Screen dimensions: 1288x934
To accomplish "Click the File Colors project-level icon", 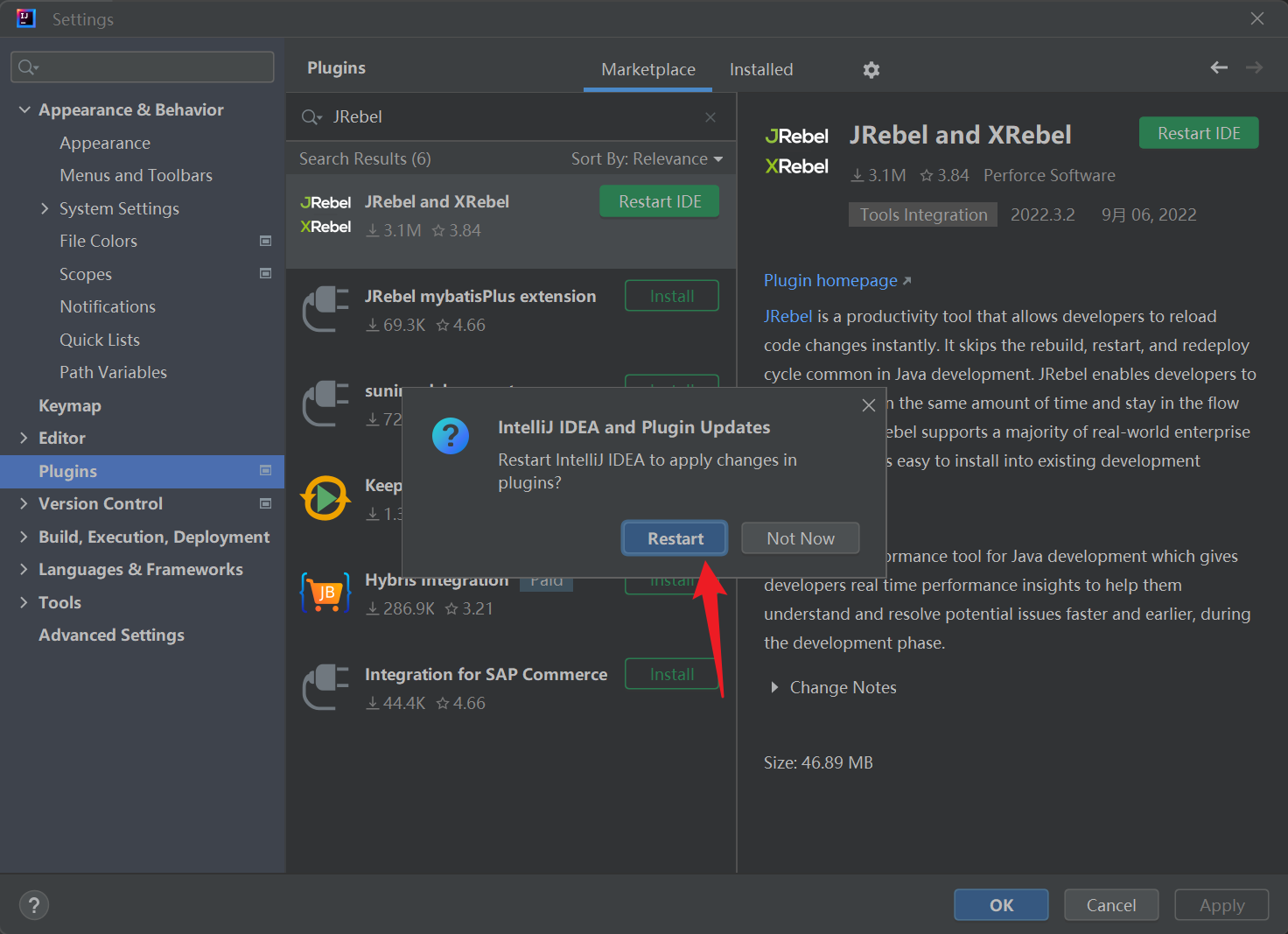I will [266, 241].
